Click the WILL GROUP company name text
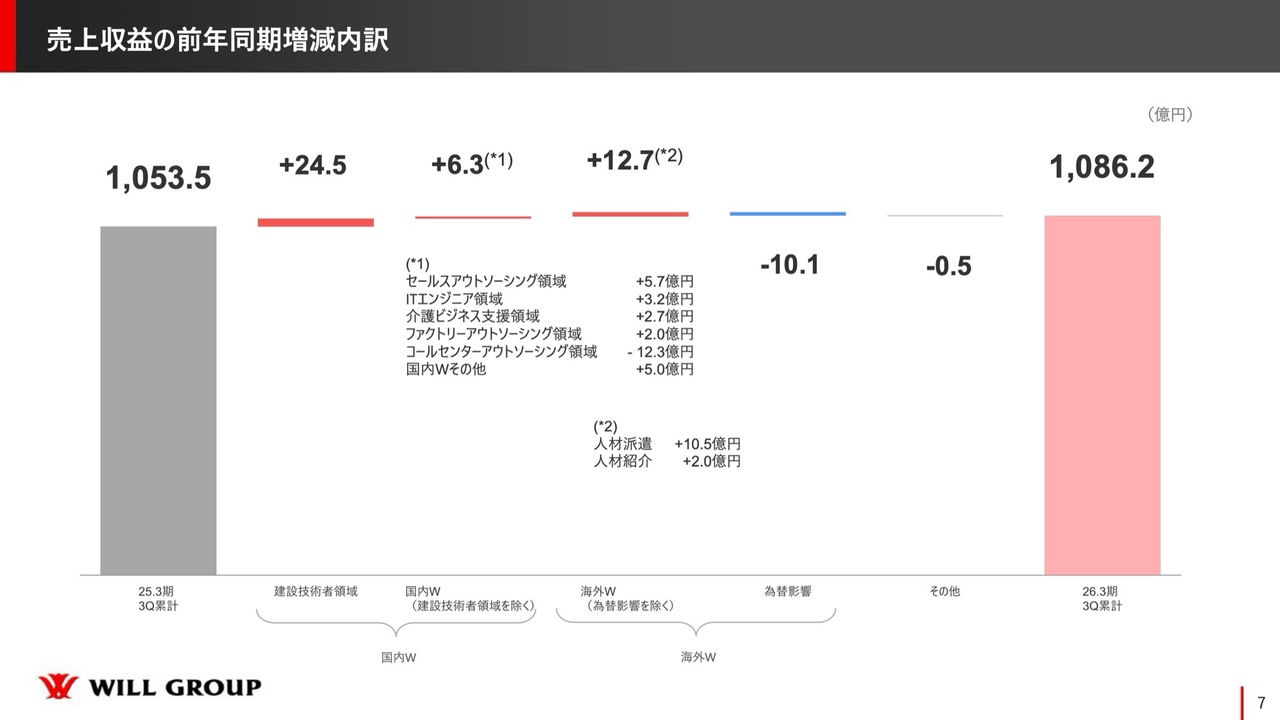The image size is (1280, 720). (175, 688)
